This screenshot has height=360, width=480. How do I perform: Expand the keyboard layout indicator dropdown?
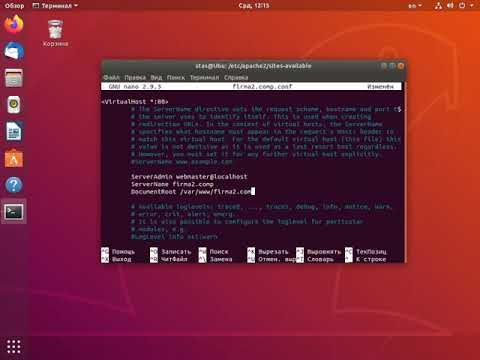[x=415, y=6]
